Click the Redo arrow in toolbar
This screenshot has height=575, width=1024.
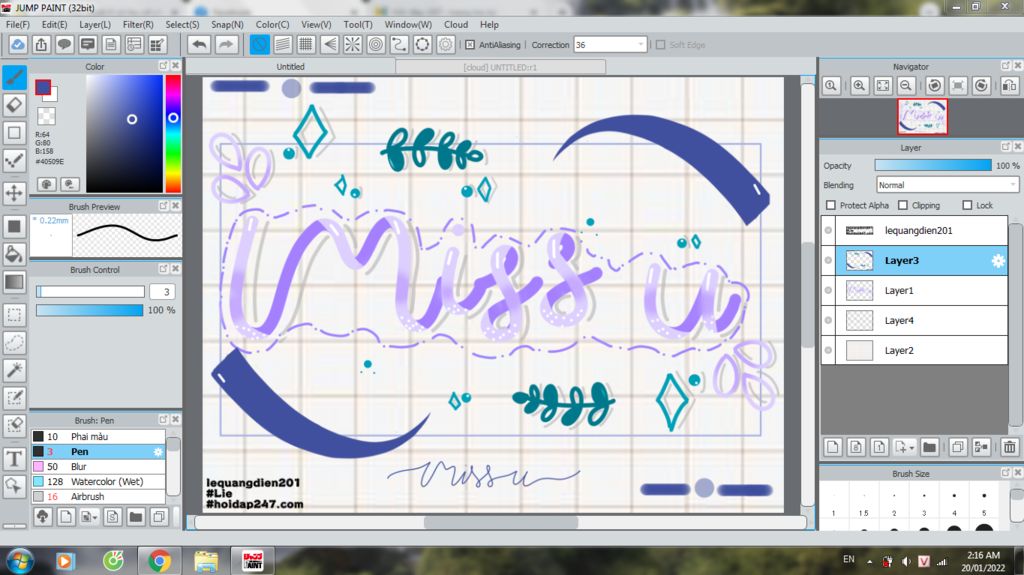(x=225, y=44)
